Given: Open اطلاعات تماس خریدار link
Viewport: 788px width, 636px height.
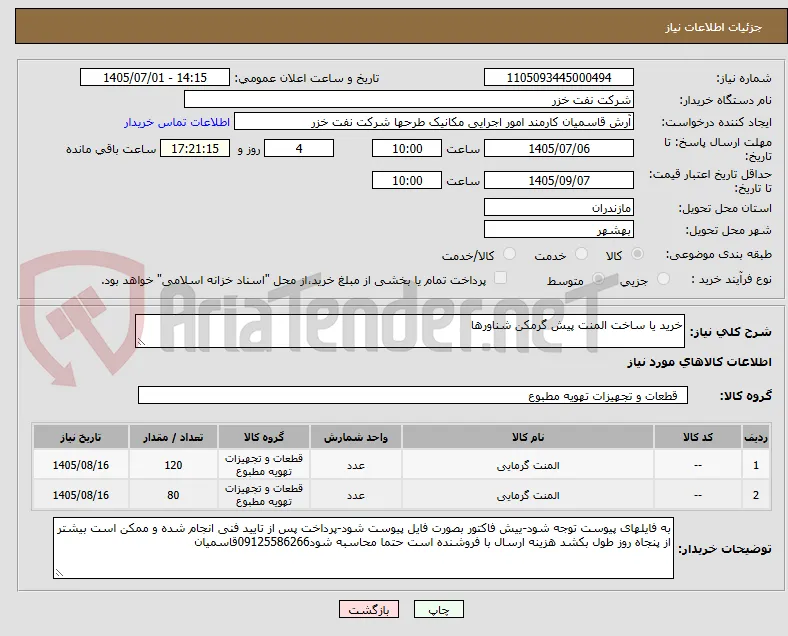Looking at the screenshot, I should tap(177, 122).
